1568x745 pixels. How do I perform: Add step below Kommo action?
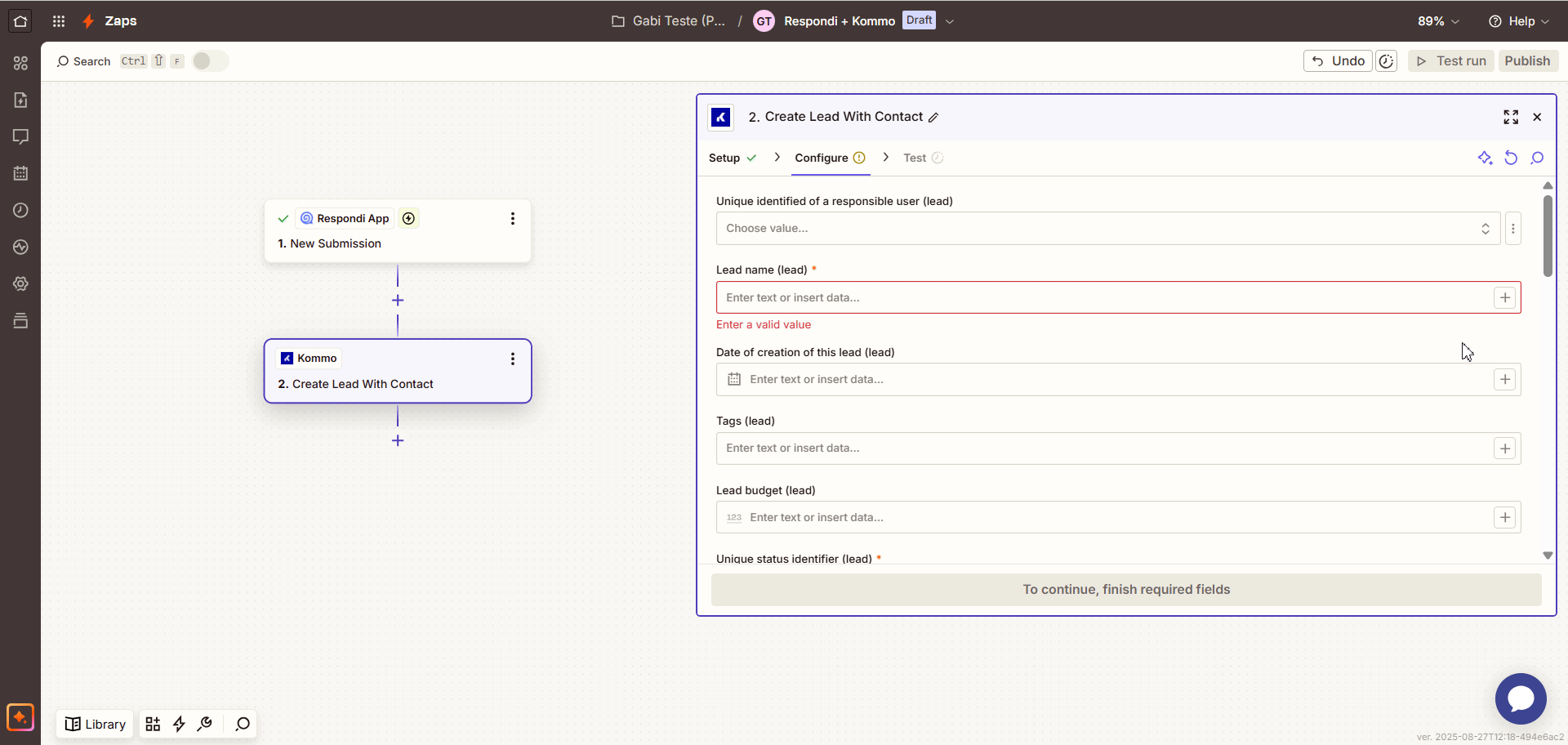(398, 440)
